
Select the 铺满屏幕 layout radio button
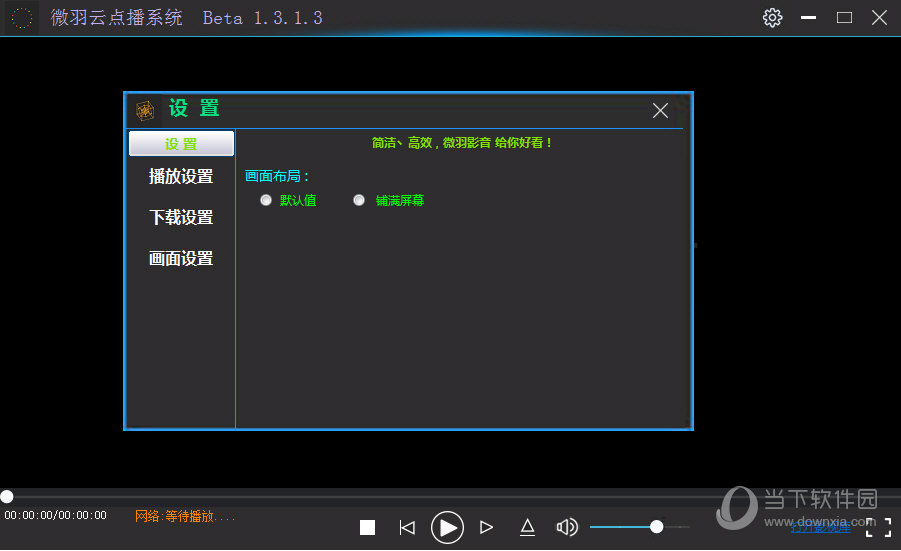tap(359, 200)
